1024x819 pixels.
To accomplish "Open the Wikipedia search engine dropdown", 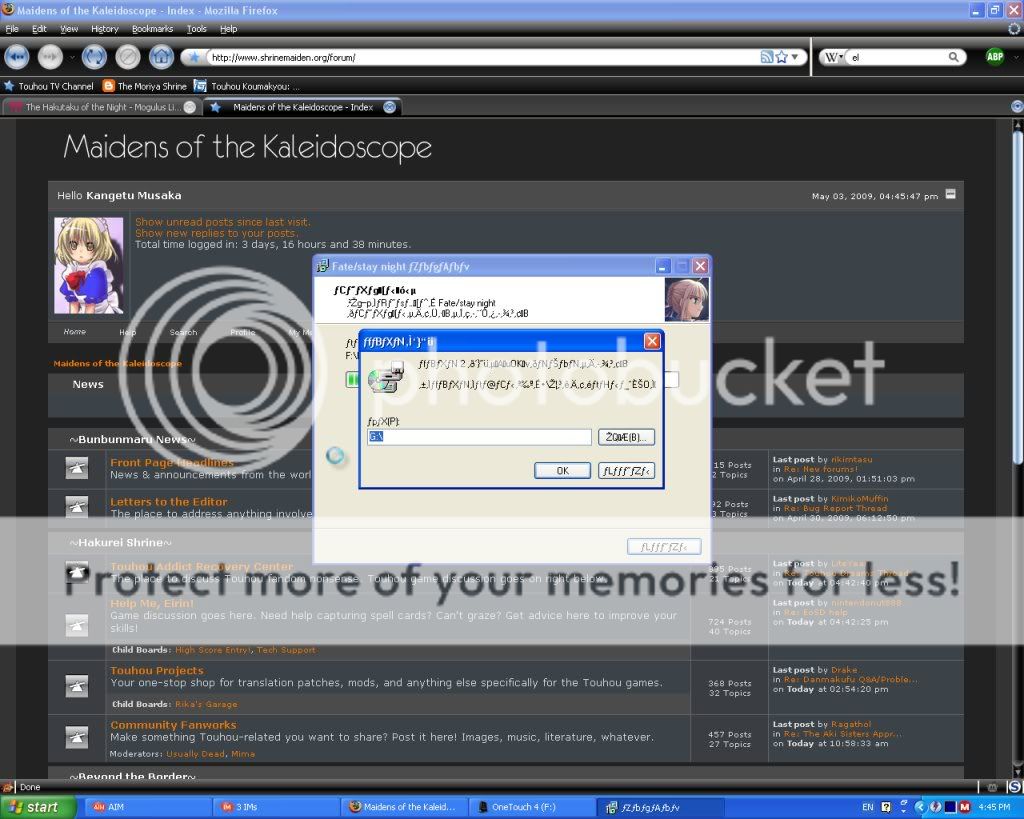I will (832, 57).
